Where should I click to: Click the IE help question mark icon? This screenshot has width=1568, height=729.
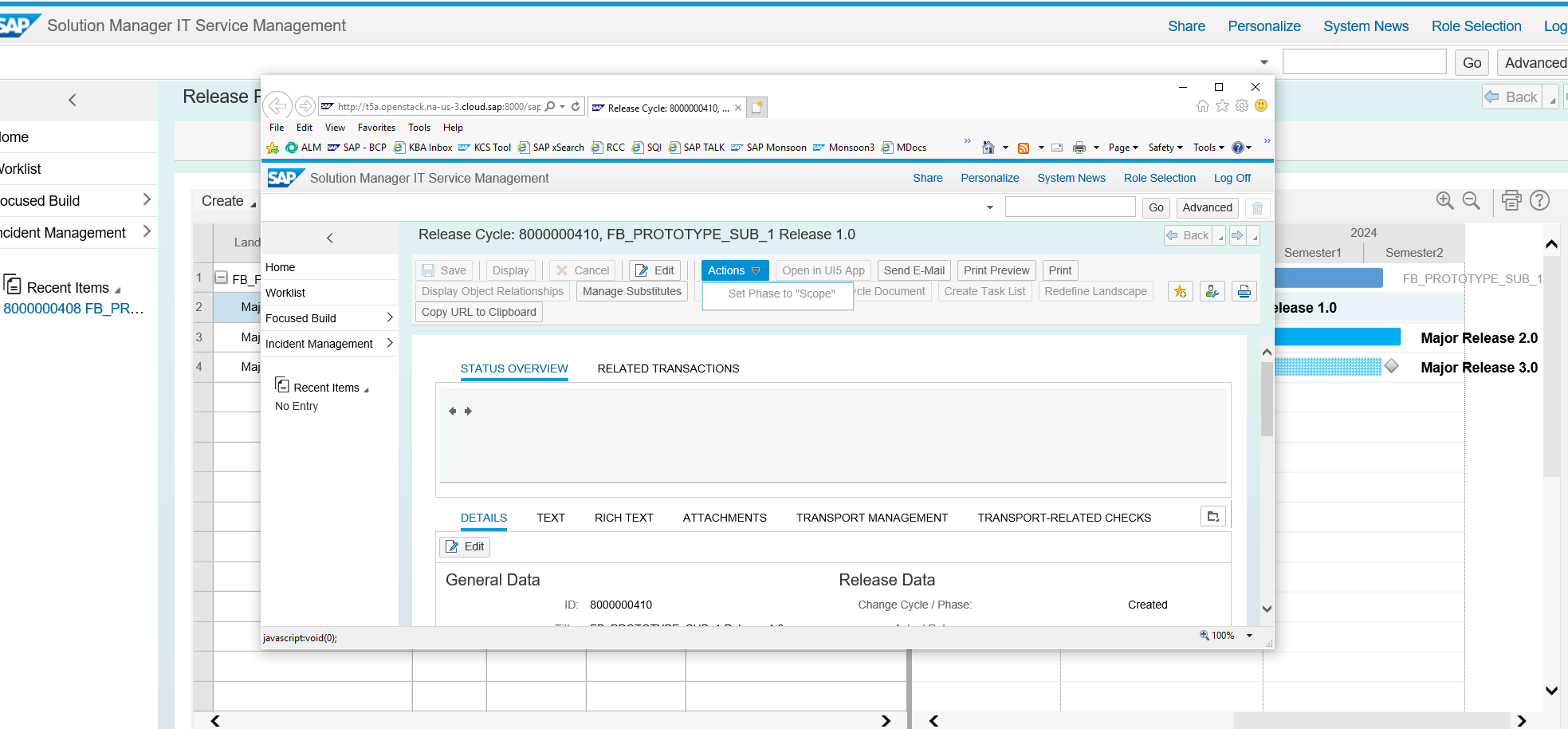(x=1237, y=148)
